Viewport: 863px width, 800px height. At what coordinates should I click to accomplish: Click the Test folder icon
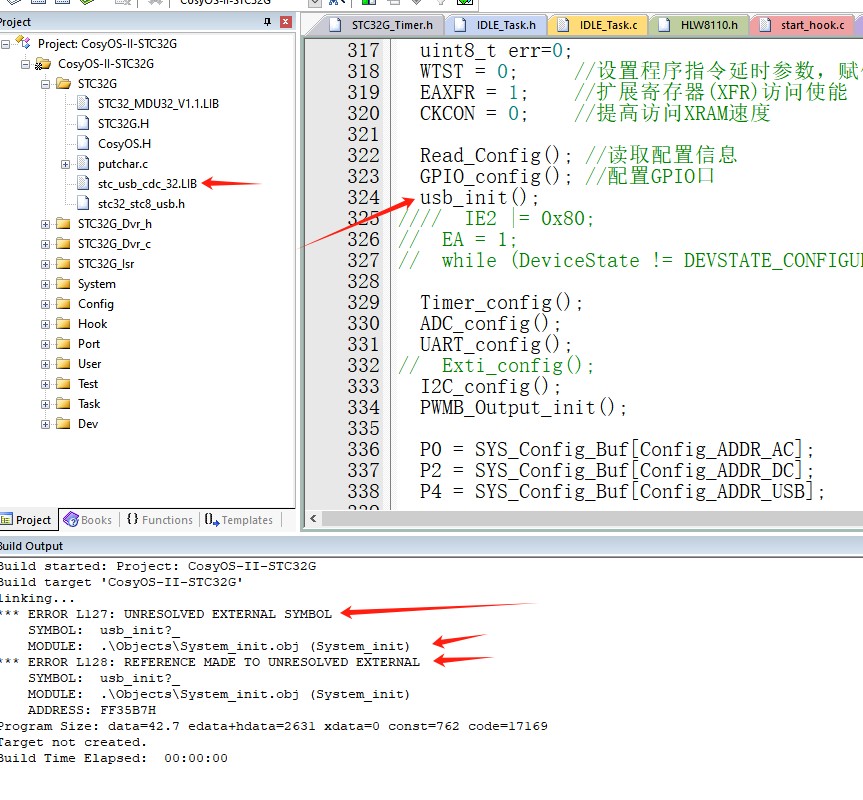click(63, 383)
